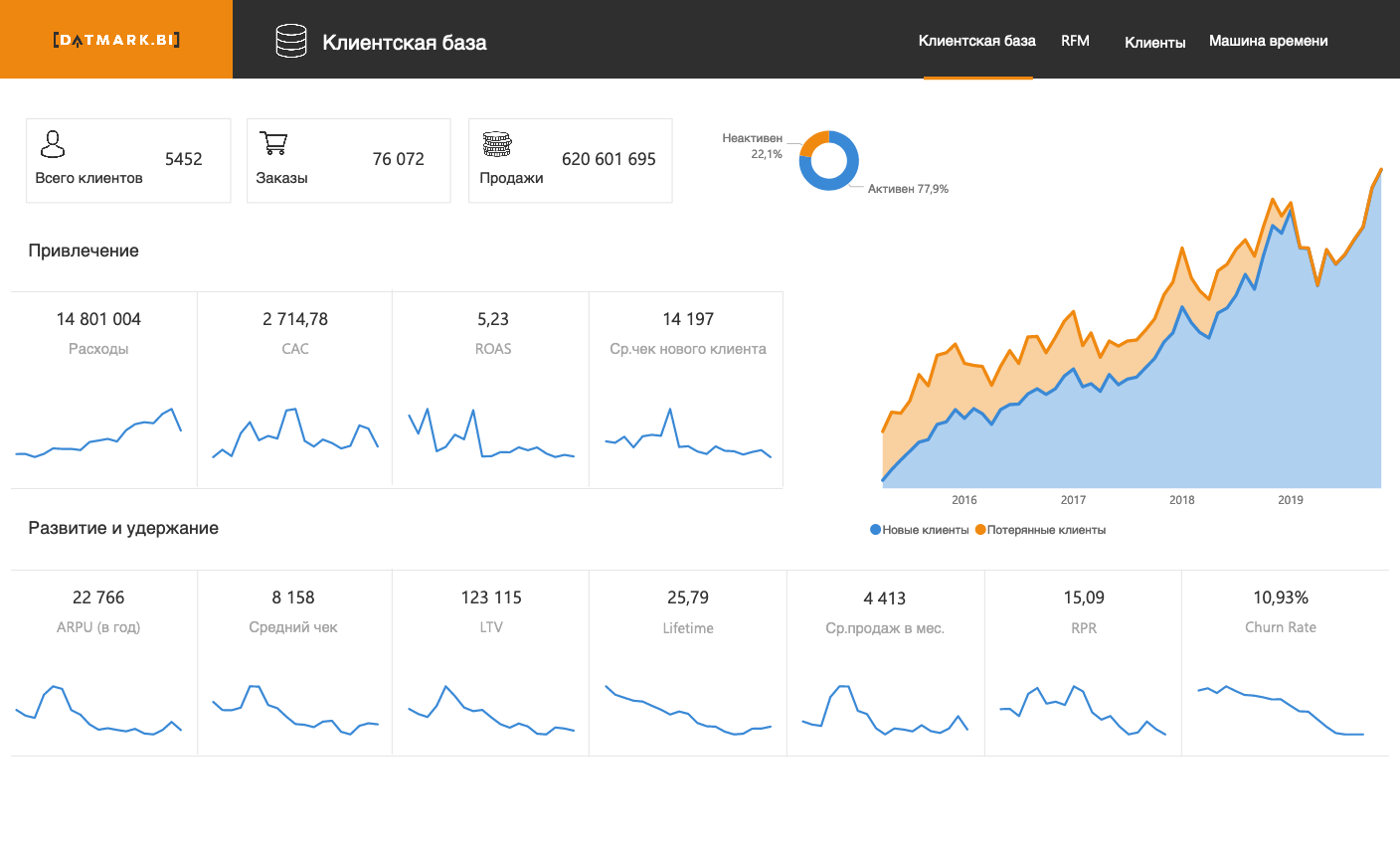The image size is (1400, 847).
Task: Click the Новые клиенты blue legend marker
Action: [x=876, y=530]
